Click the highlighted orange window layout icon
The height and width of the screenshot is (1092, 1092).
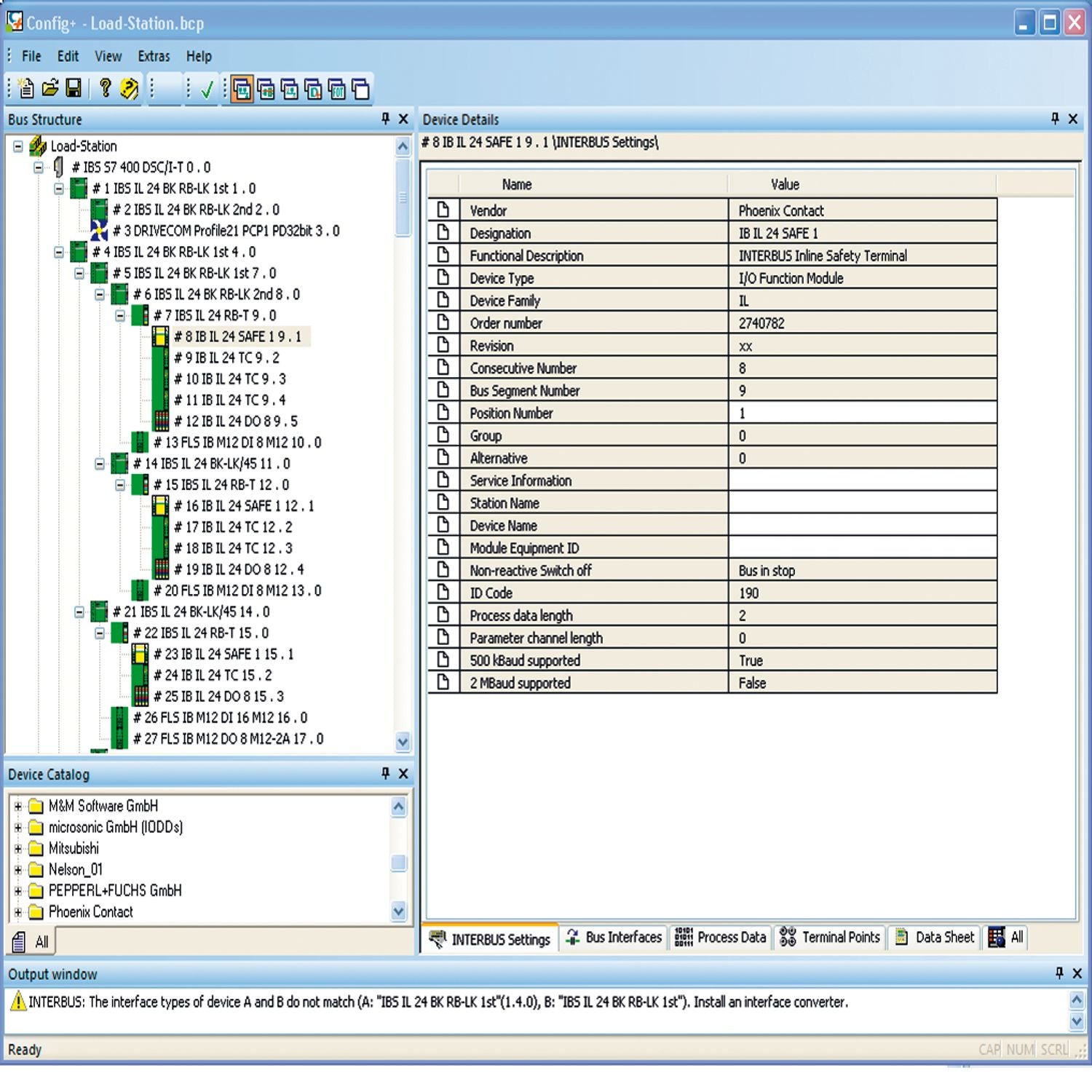pos(242,90)
